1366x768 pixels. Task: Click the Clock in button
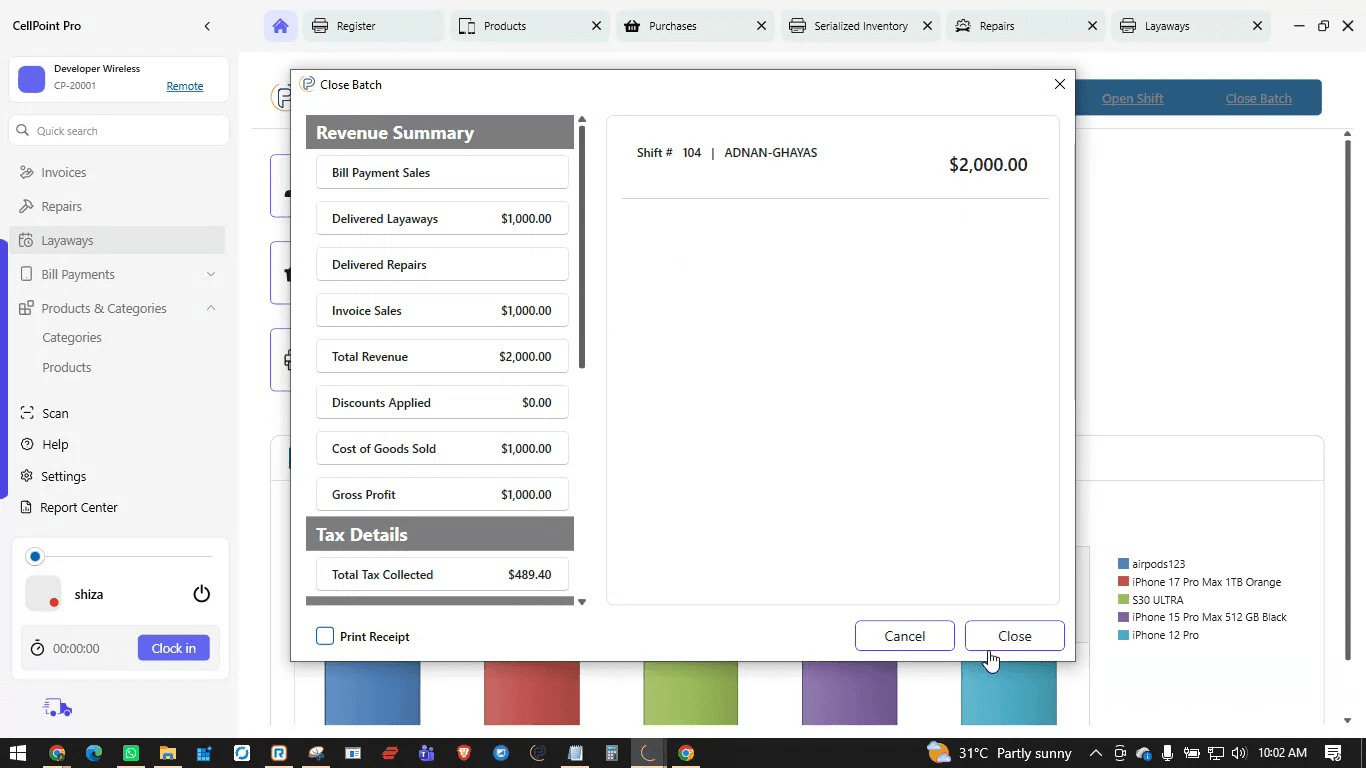(174, 648)
